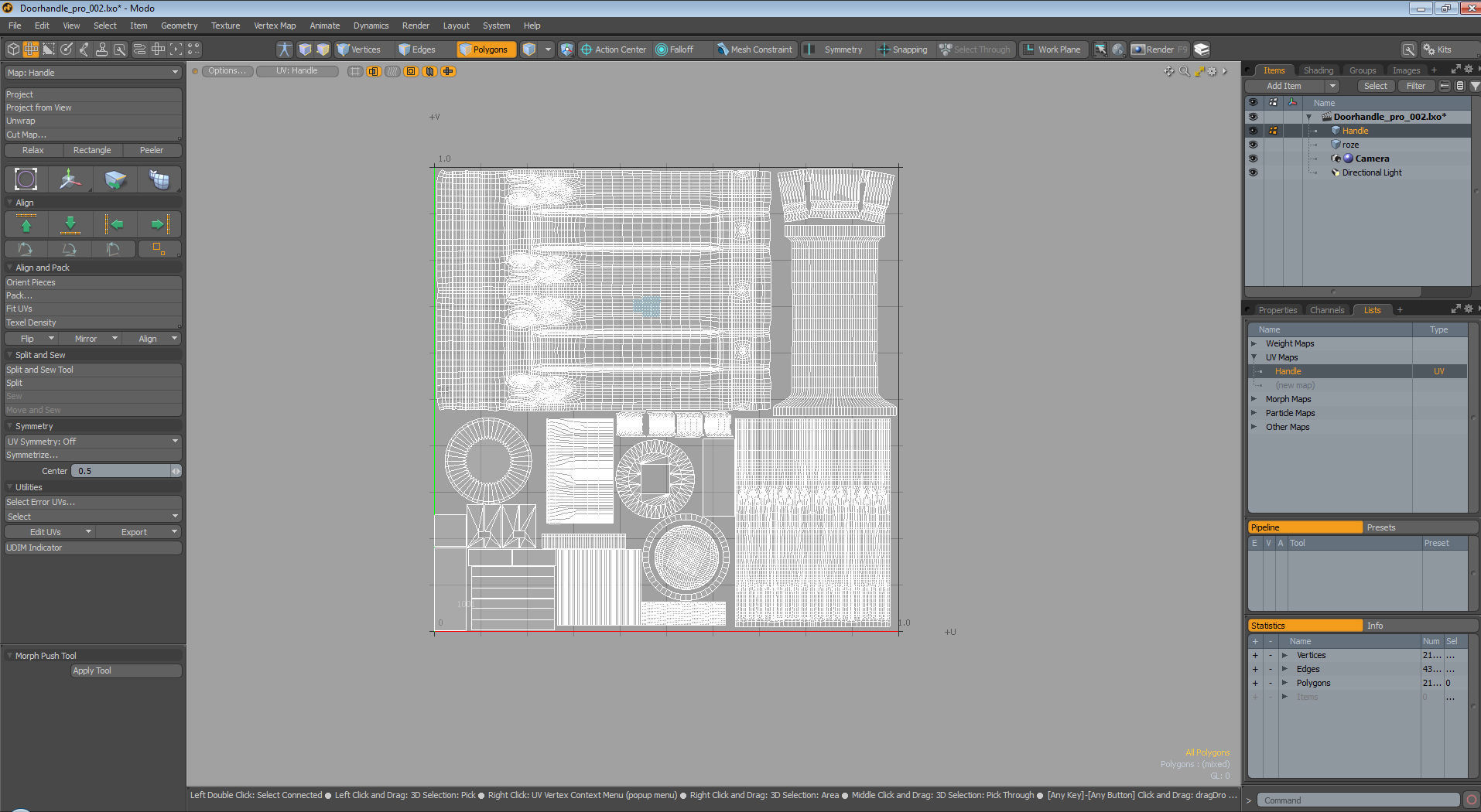Screen dimensions: 1481x812
Task: Click the Peeler button
Action: [152, 150]
